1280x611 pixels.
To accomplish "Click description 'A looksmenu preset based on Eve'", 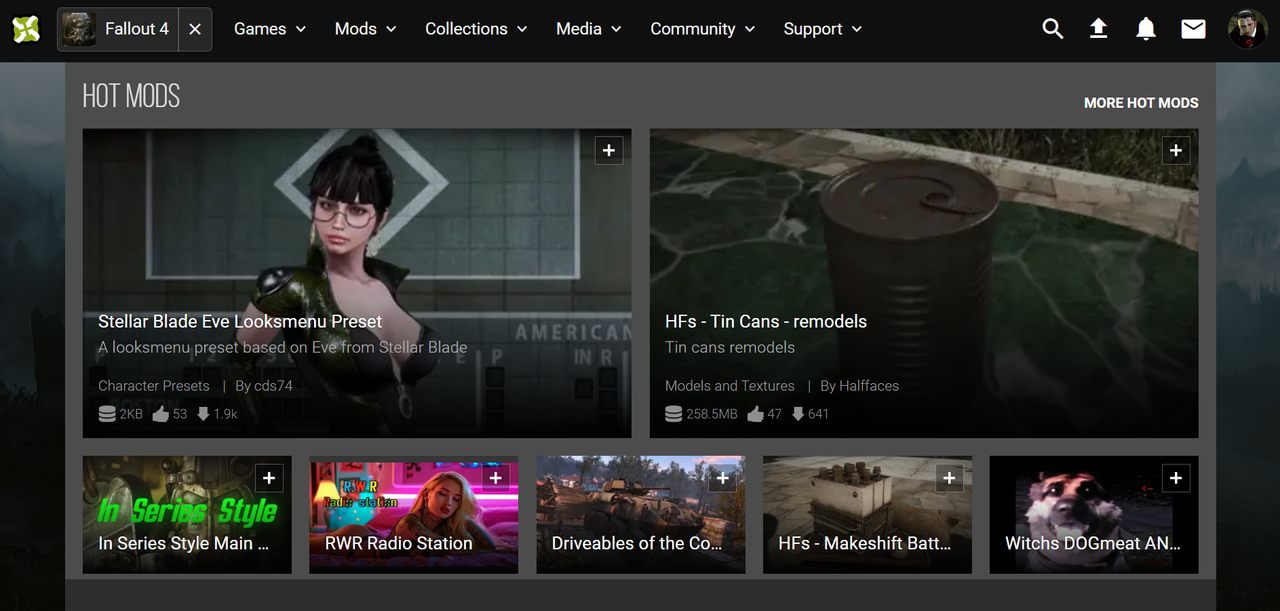I will 283,348.
